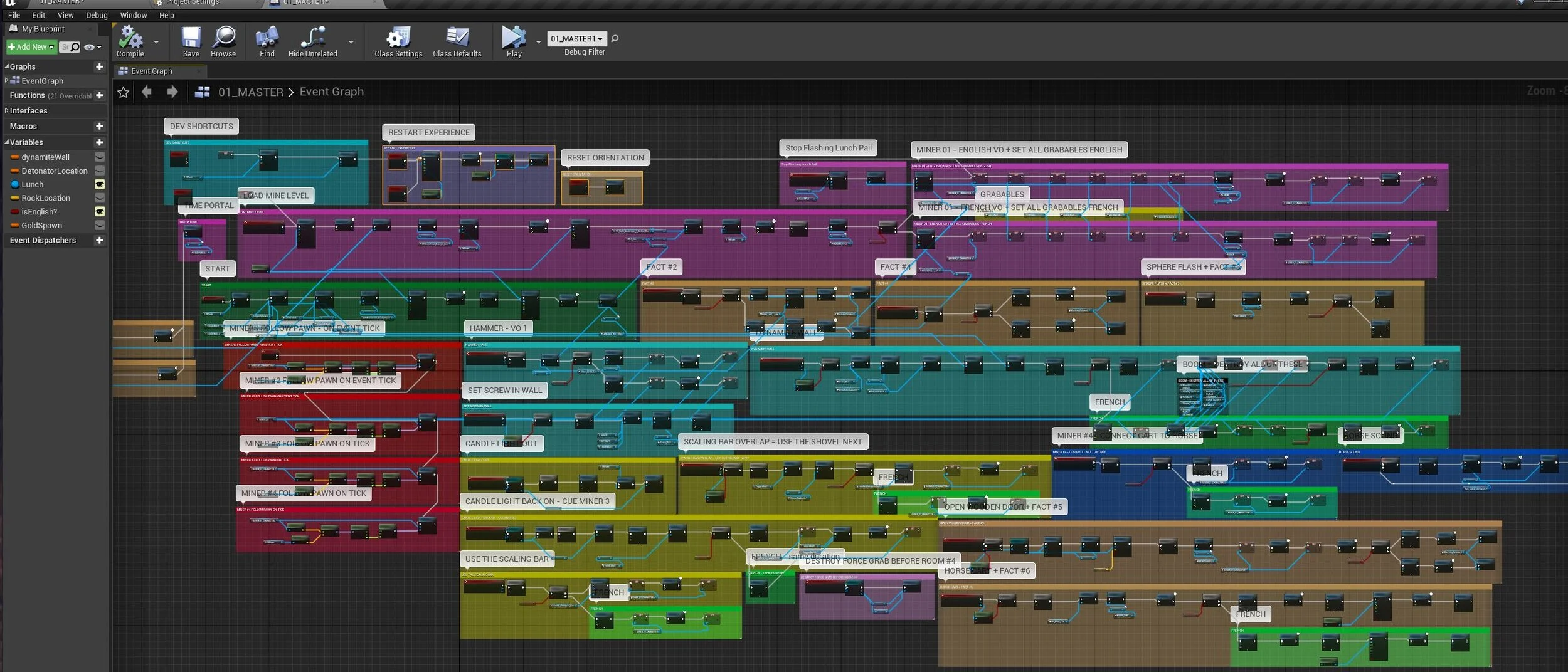Add an event dispatcher with plus icon
The image size is (1568, 672).
click(x=99, y=240)
